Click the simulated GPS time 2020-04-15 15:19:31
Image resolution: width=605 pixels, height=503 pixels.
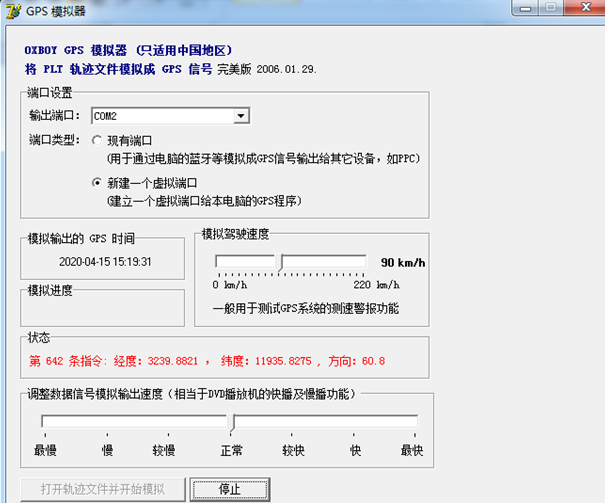click(x=105, y=261)
